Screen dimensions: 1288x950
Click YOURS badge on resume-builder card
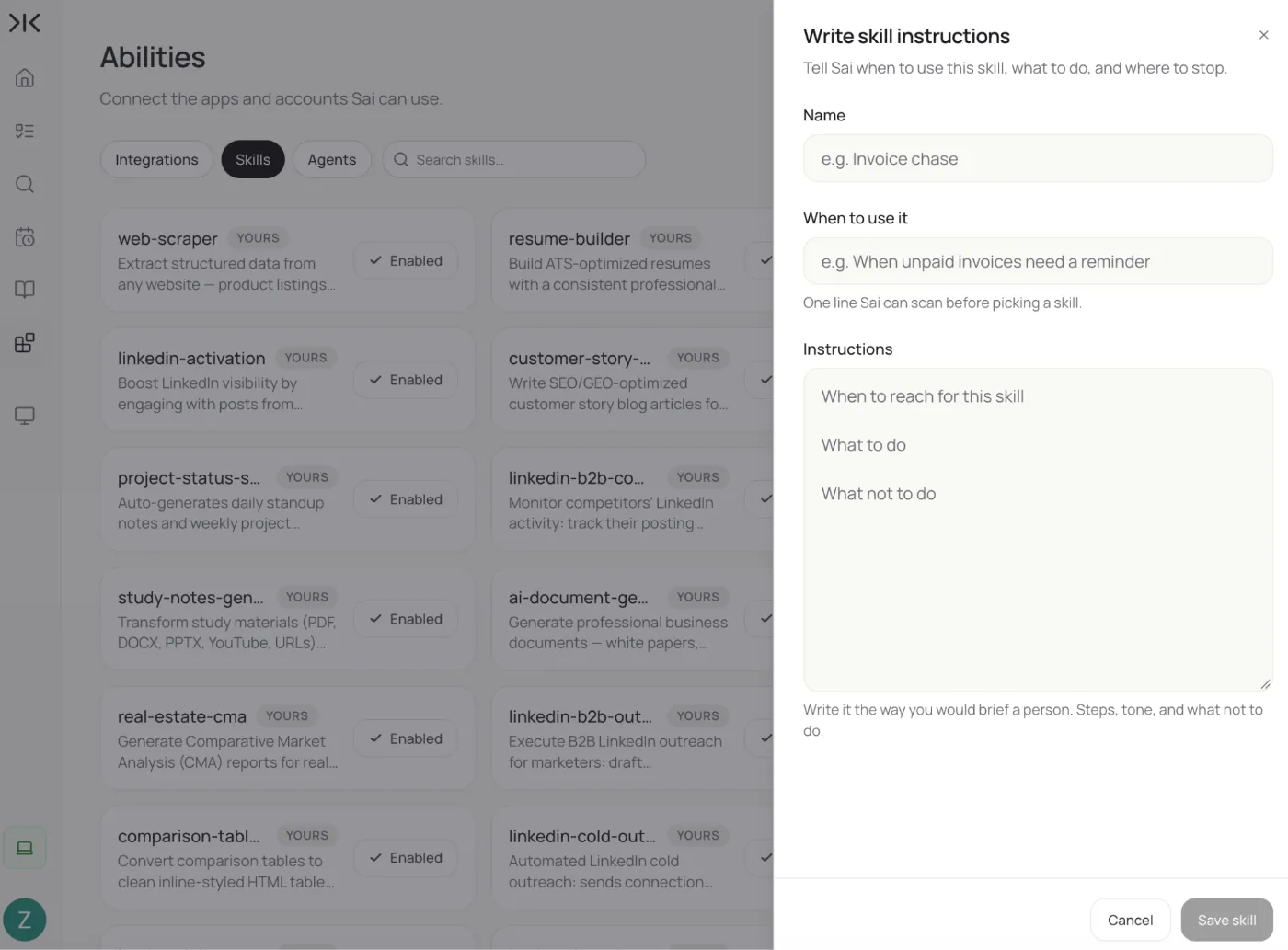[671, 237]
